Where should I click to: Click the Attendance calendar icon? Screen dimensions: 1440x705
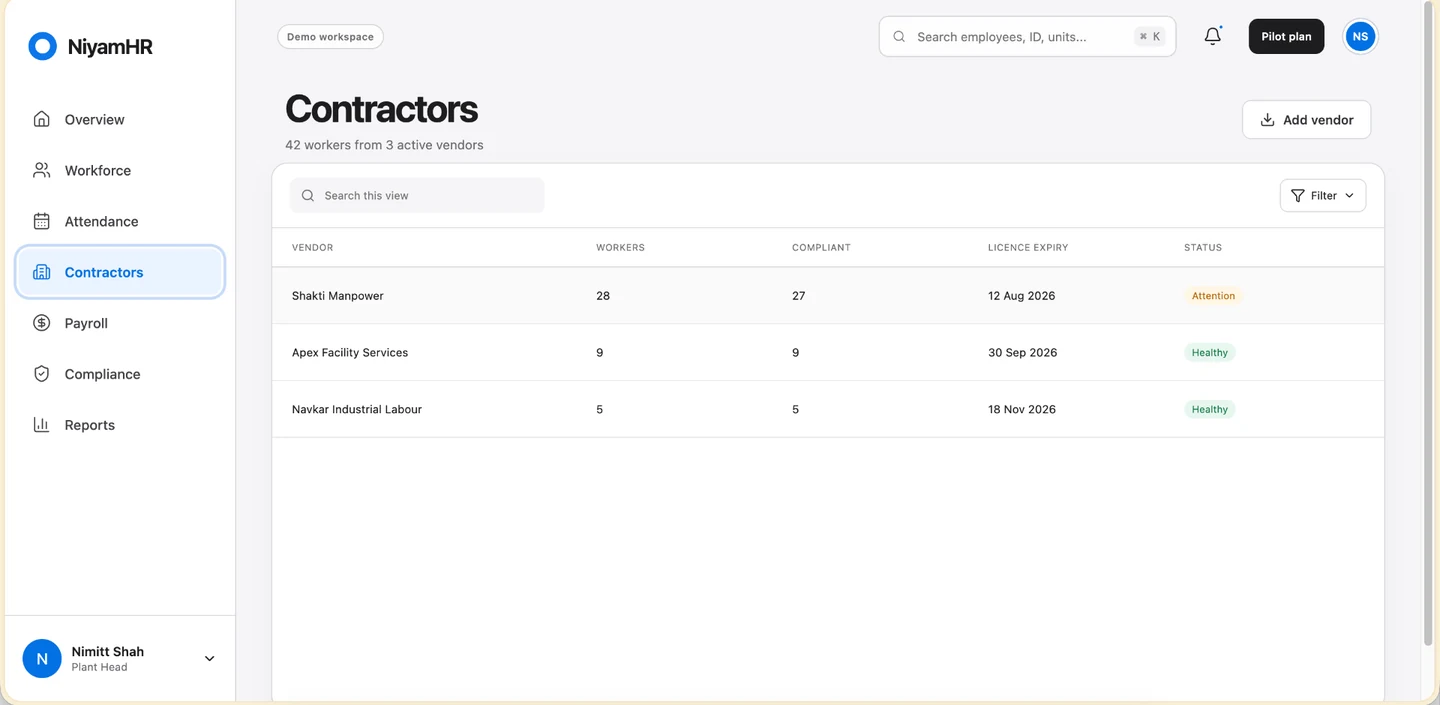pos(41,221)
